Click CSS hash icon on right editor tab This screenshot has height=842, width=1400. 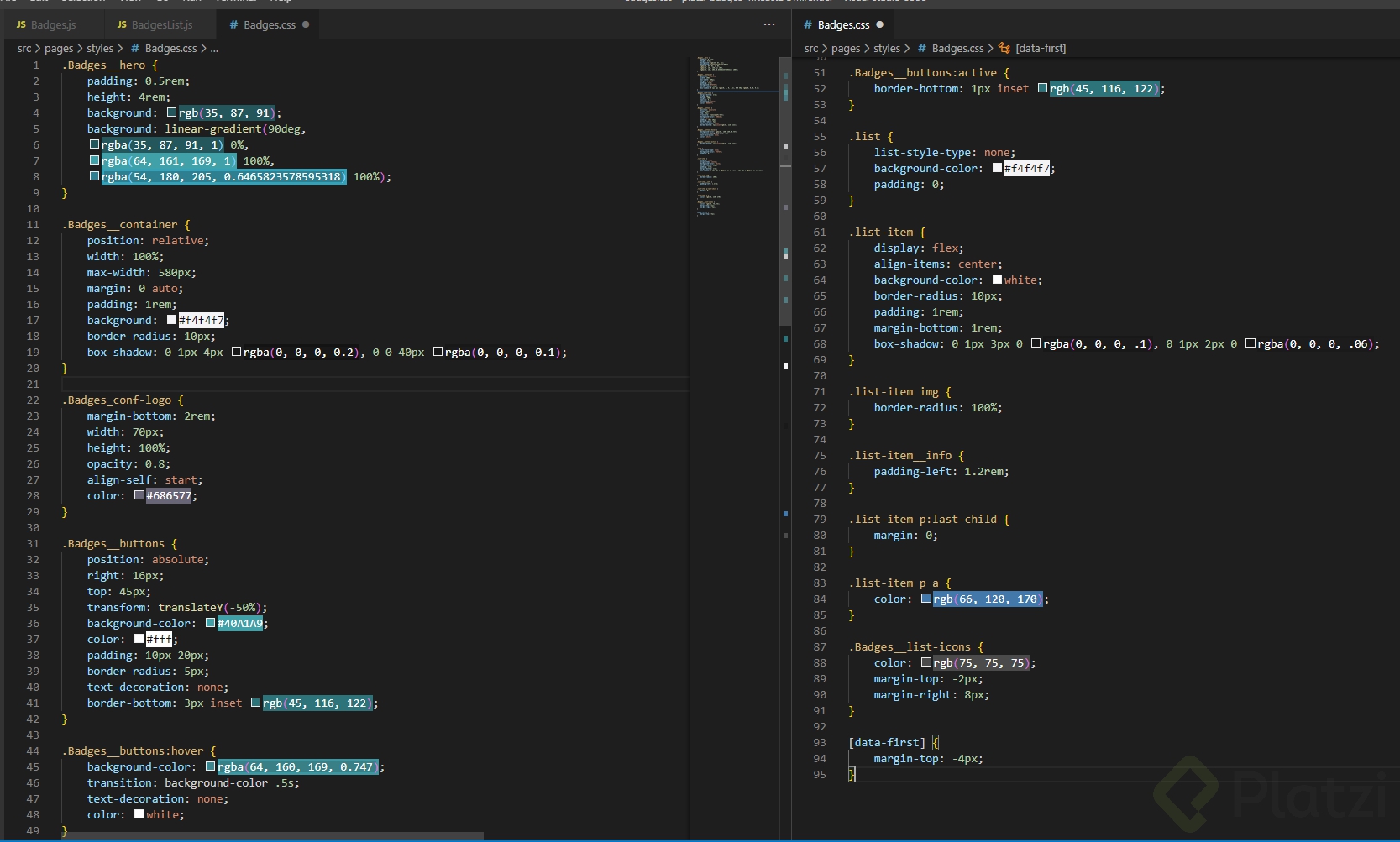[808, 25]
